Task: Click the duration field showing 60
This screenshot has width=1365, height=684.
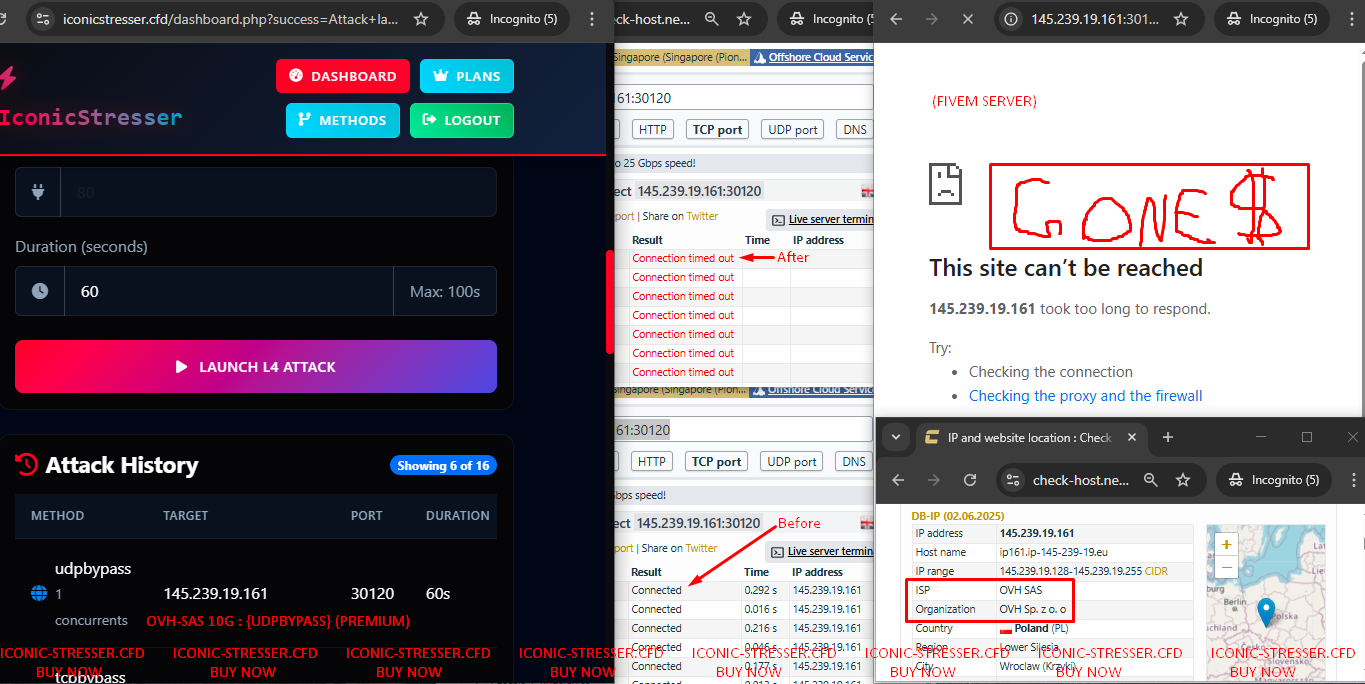Action: (x=229, y=291)
